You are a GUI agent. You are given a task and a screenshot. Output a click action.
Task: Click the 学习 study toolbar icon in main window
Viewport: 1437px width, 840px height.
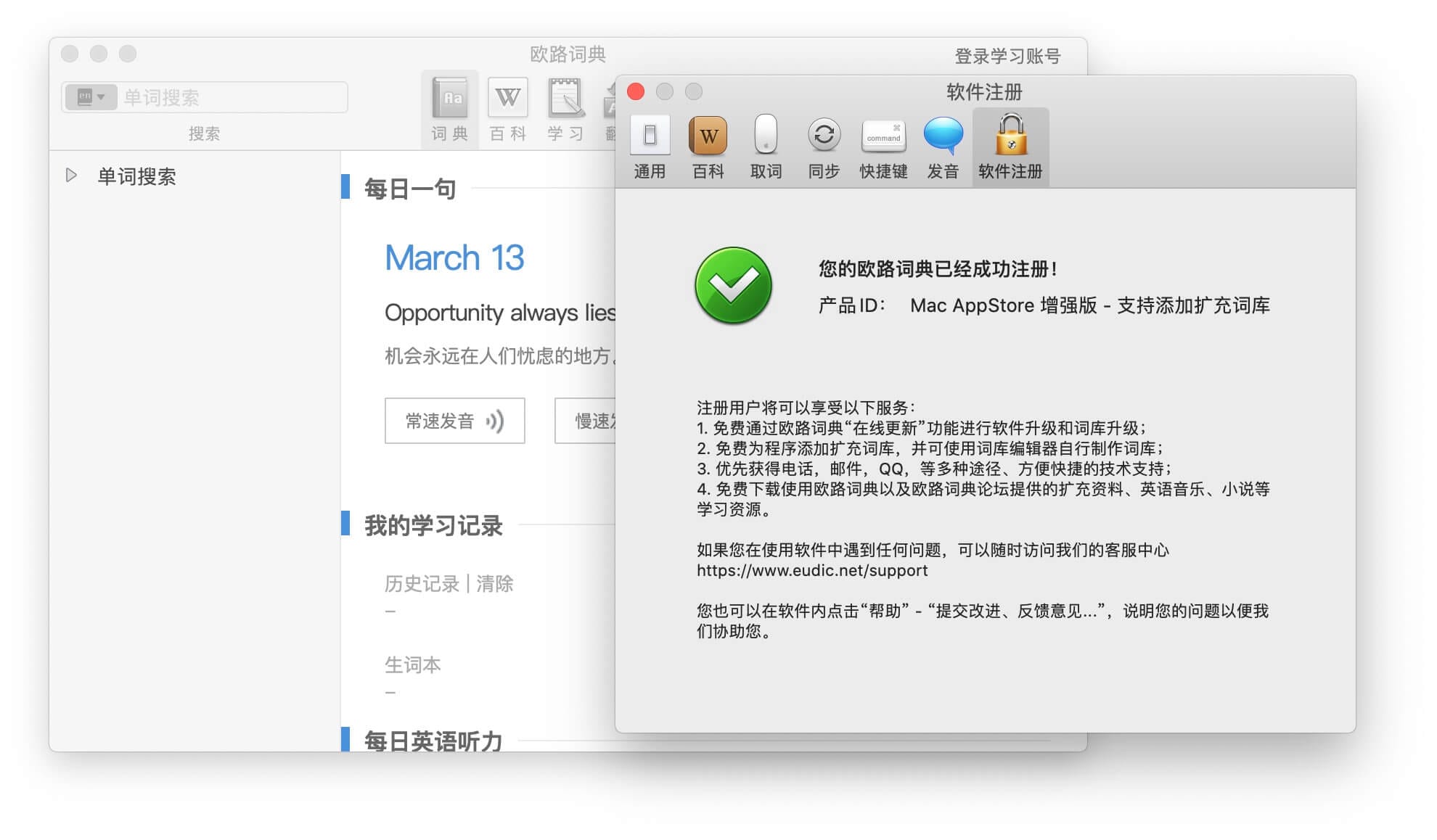coord(565,110)
